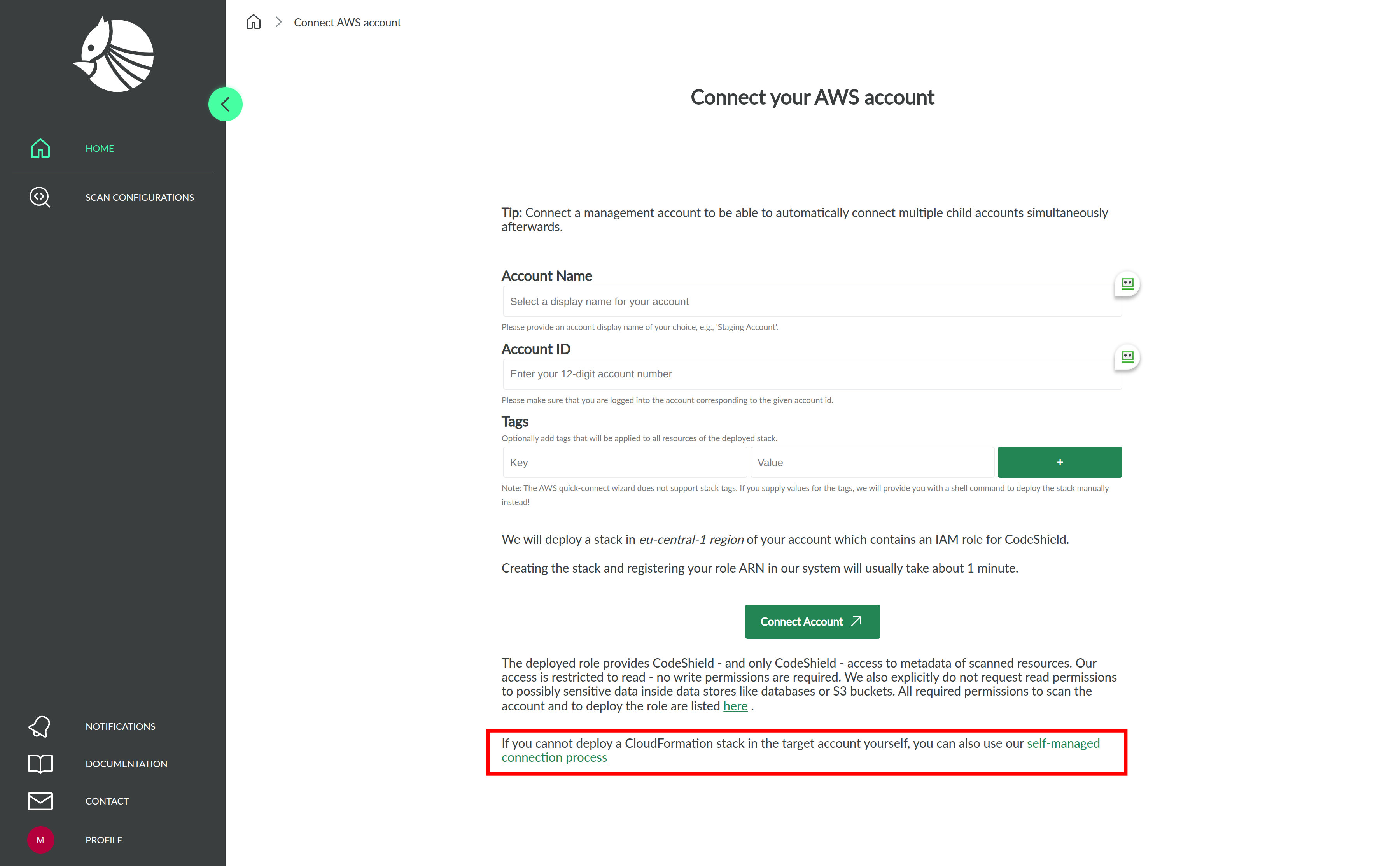
Task: Click the Contact envelope icon
Action: tap(40, 801)
